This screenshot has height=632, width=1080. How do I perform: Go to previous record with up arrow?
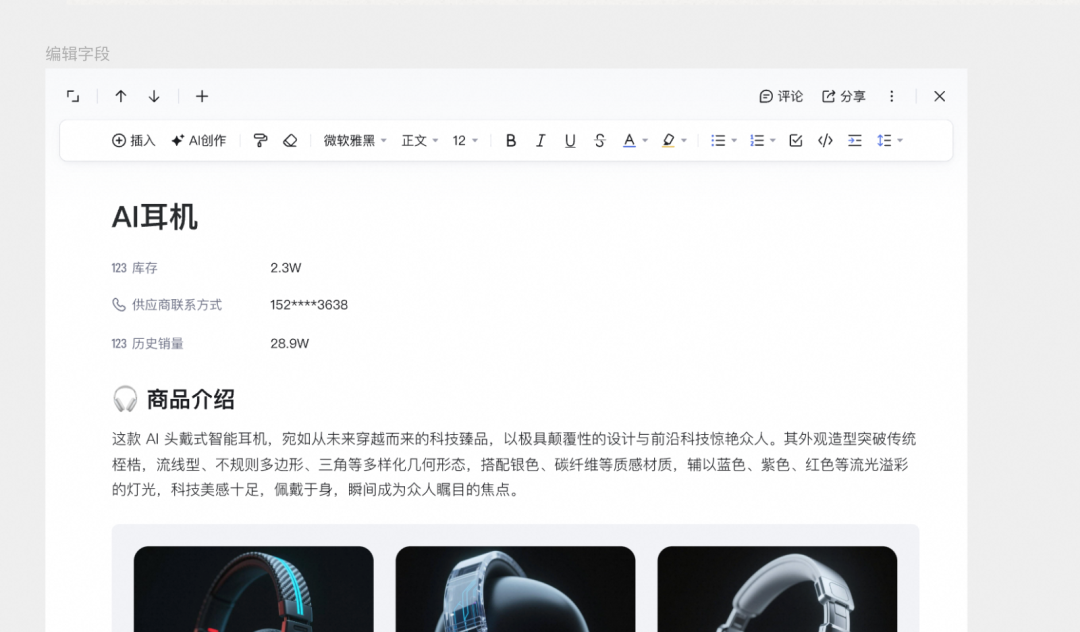click(121, 96)
